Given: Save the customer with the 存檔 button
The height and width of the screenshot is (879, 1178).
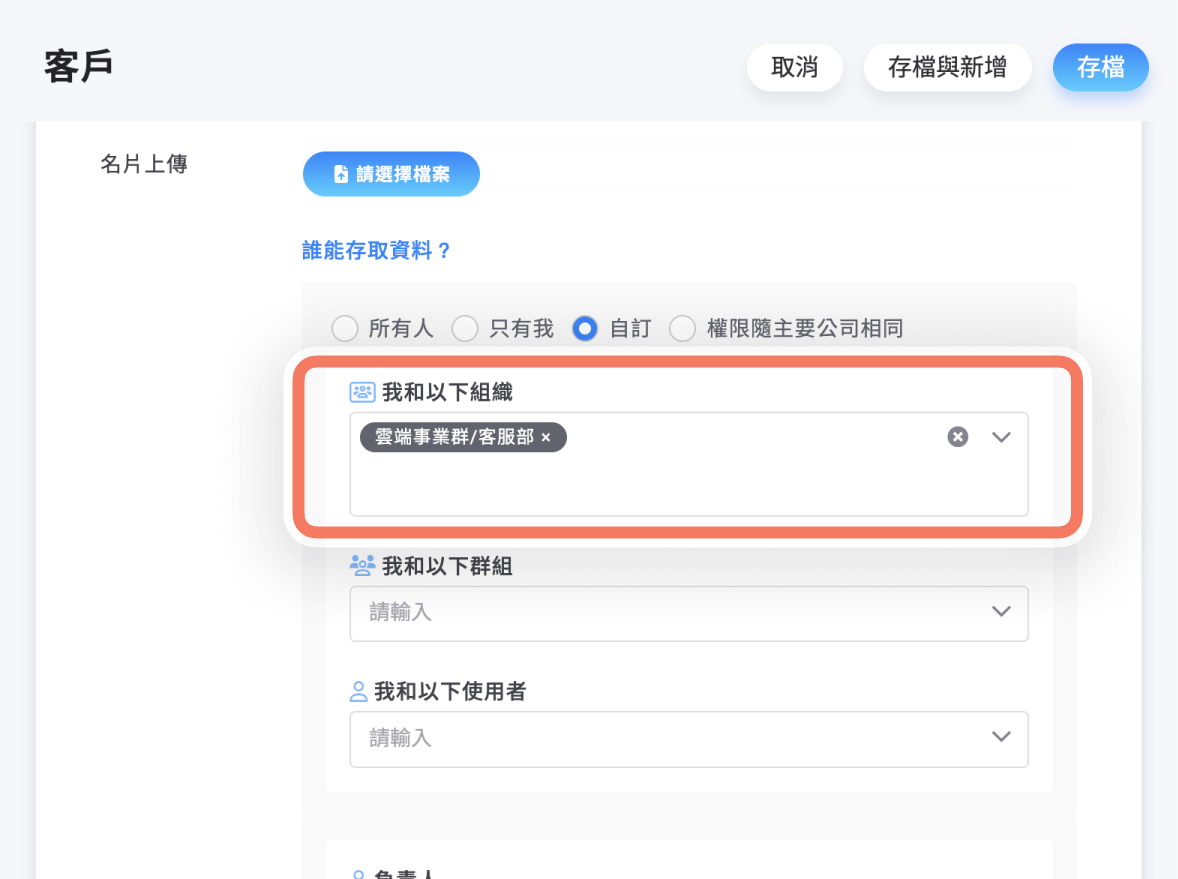Looking at the screenshot, I should click(x=1100, y=68).
